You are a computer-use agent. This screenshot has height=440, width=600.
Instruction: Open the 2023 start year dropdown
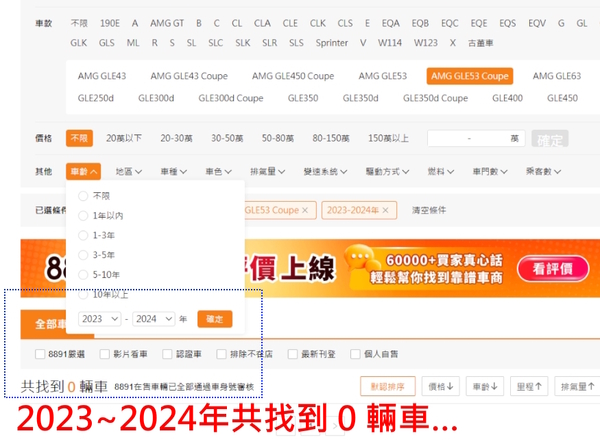[x=100, y=319]
